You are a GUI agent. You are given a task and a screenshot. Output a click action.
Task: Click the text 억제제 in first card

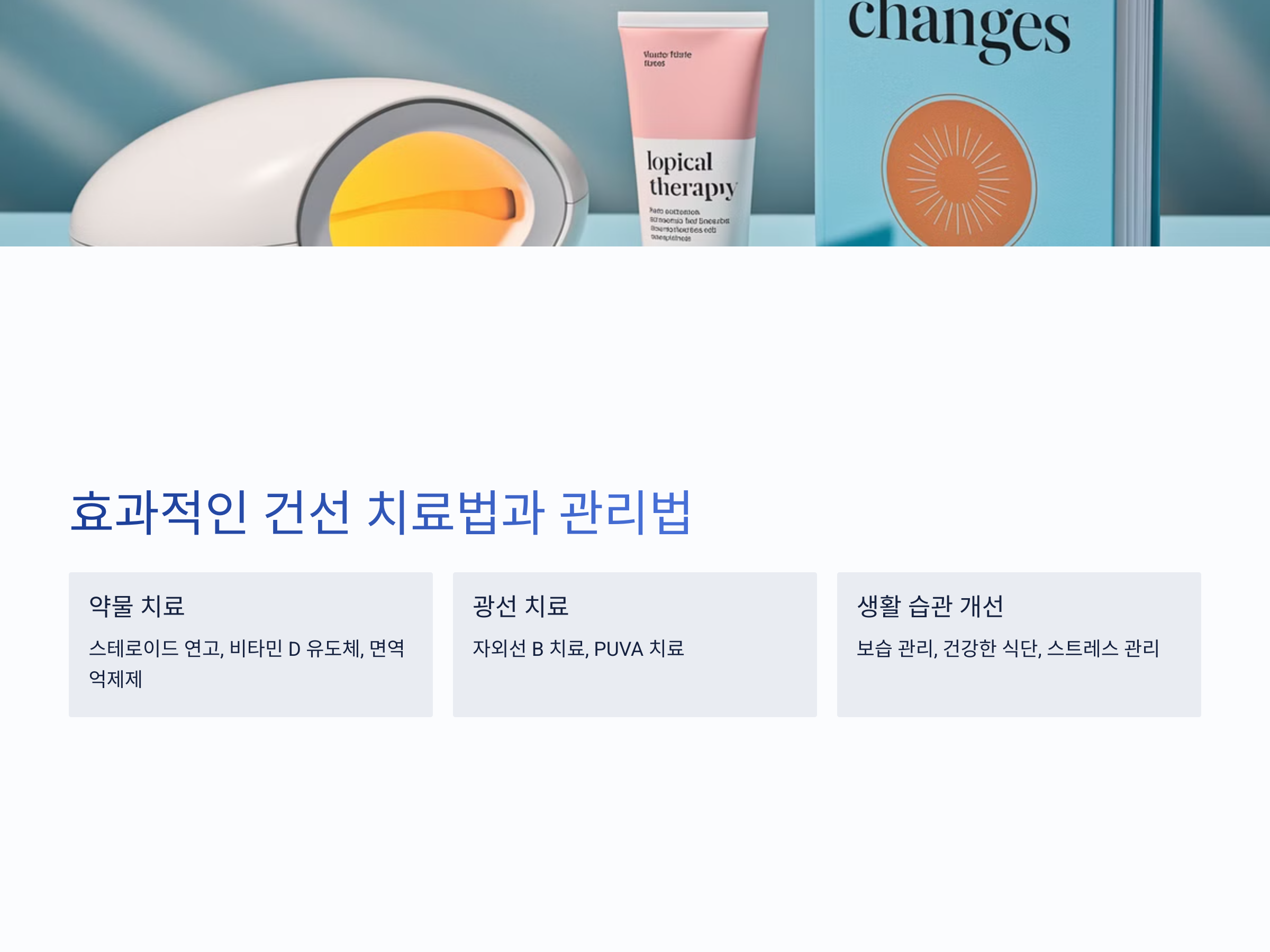pos(115,680)
